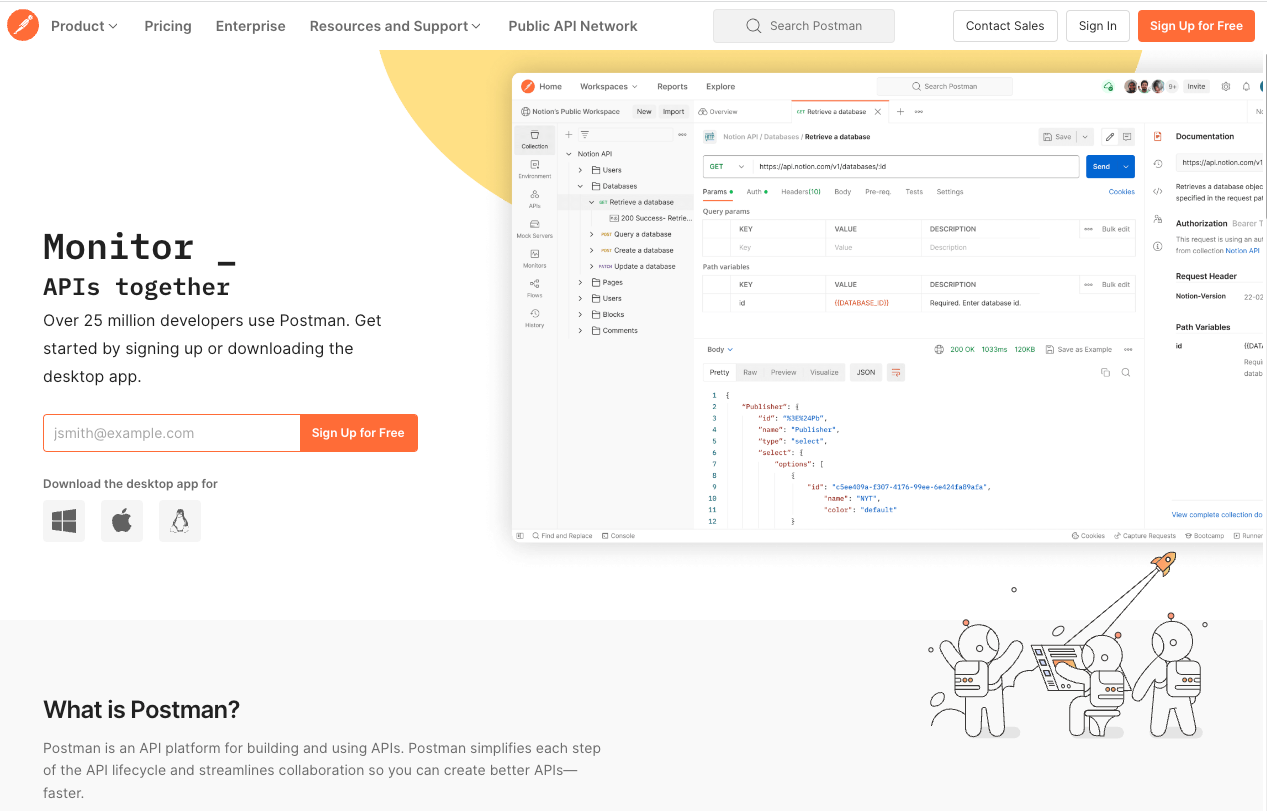The width and height of the screenshot is (1267, 811).
Task: Download the Linux desktop app via penguin icon
Action: point(180,521)
